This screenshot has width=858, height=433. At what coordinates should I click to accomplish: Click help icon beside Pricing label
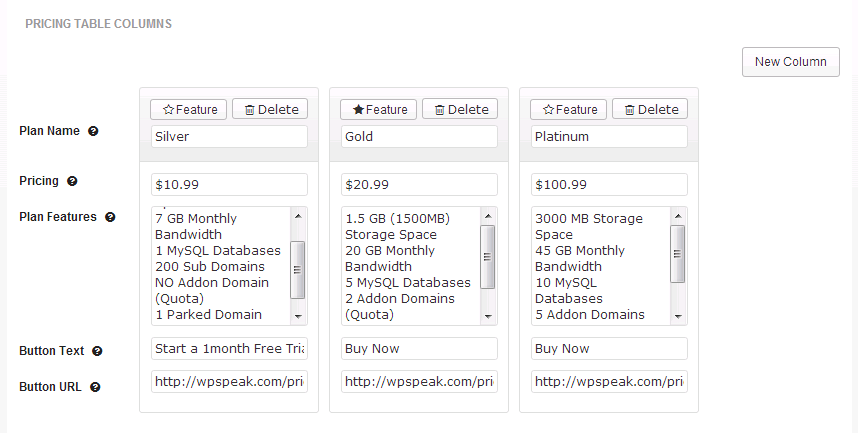coord(72,181)
